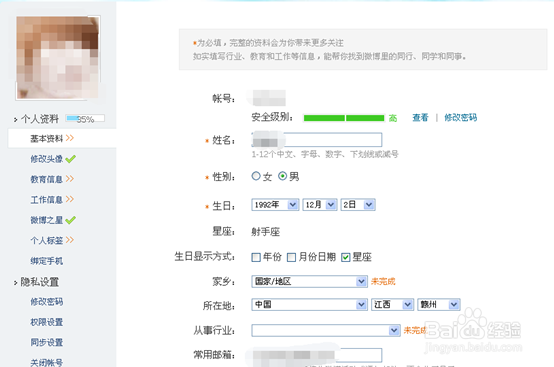The height and width of the screenshot is (367, 554).
Task: Click the green checkmark next to 微博之星
Action: (x=71, y=220)
